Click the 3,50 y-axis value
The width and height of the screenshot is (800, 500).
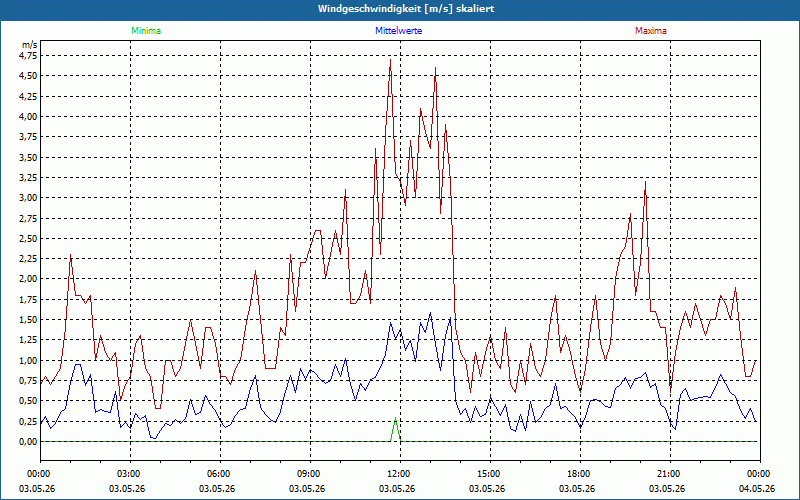click(29, 157)
